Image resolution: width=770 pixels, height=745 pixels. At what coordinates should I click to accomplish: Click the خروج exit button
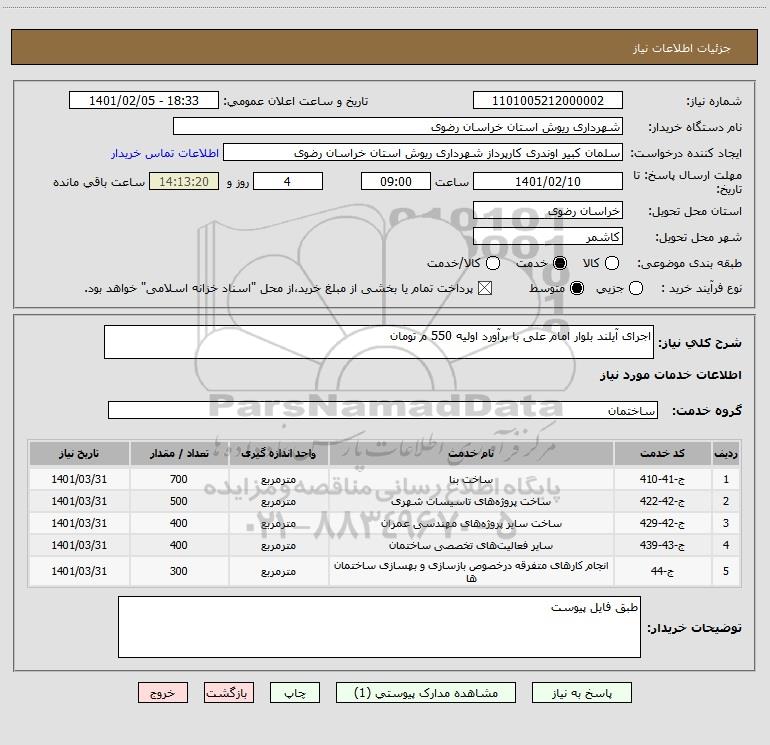[163, 693]
